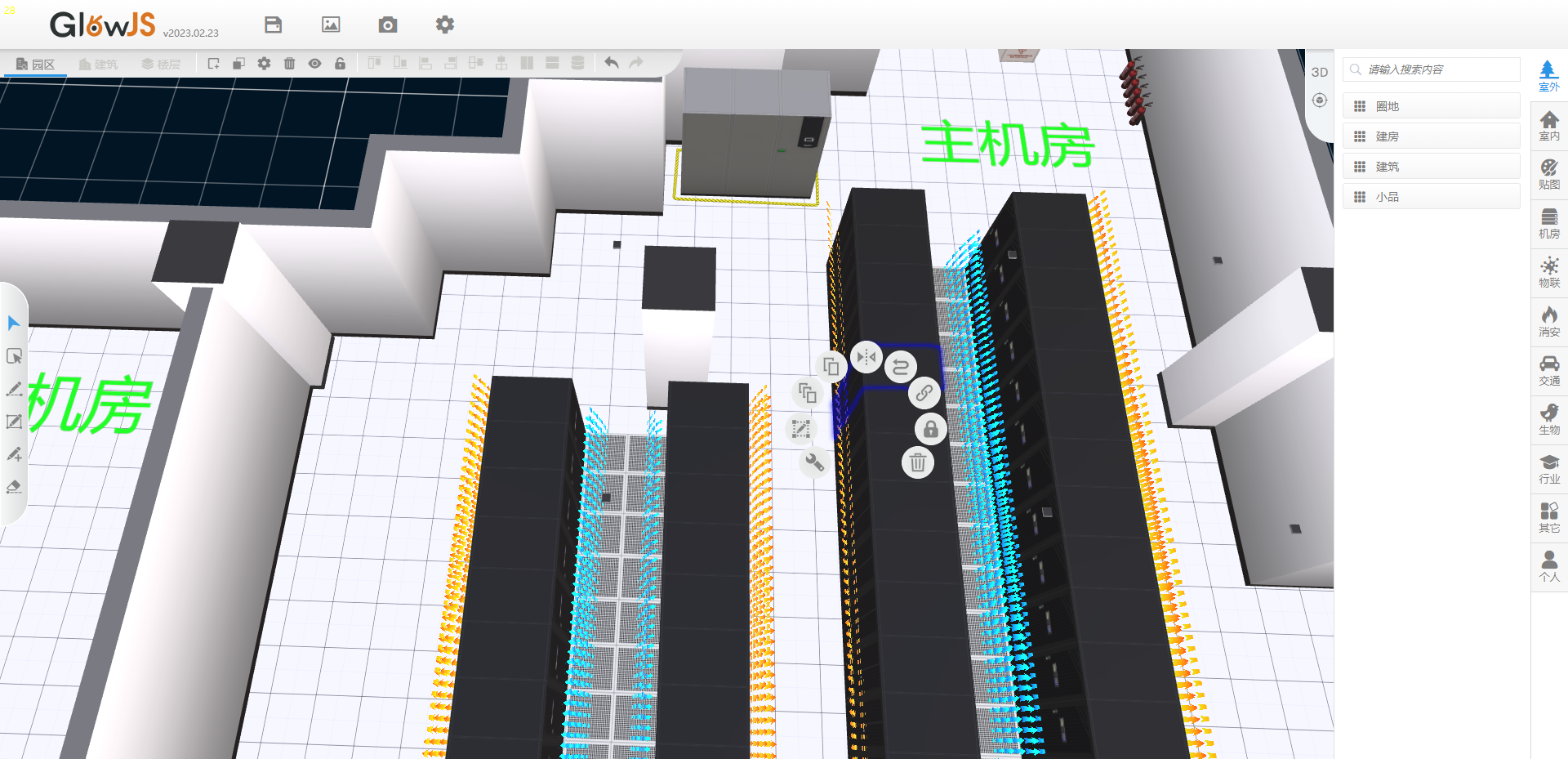Open the 消安 fire safety category
Viewport: 1568px width, 759px height.
coord(1548,322)
